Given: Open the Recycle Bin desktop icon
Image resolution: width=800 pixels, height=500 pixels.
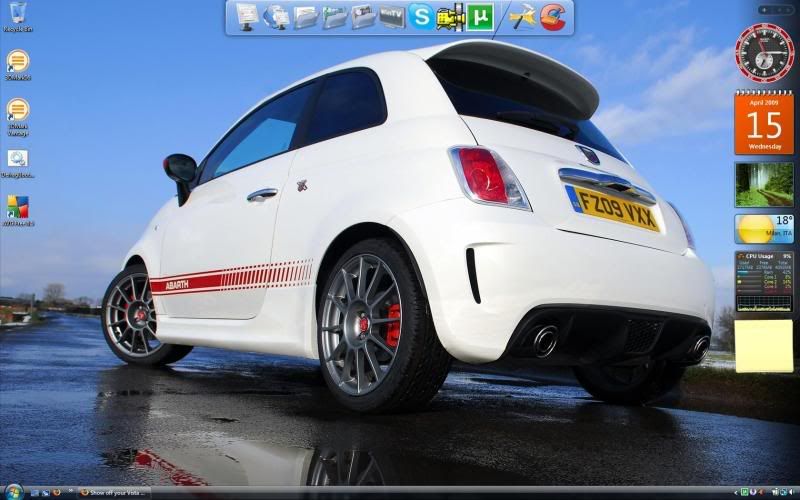Looking at the screenshot, I should (x=18, y=16).
